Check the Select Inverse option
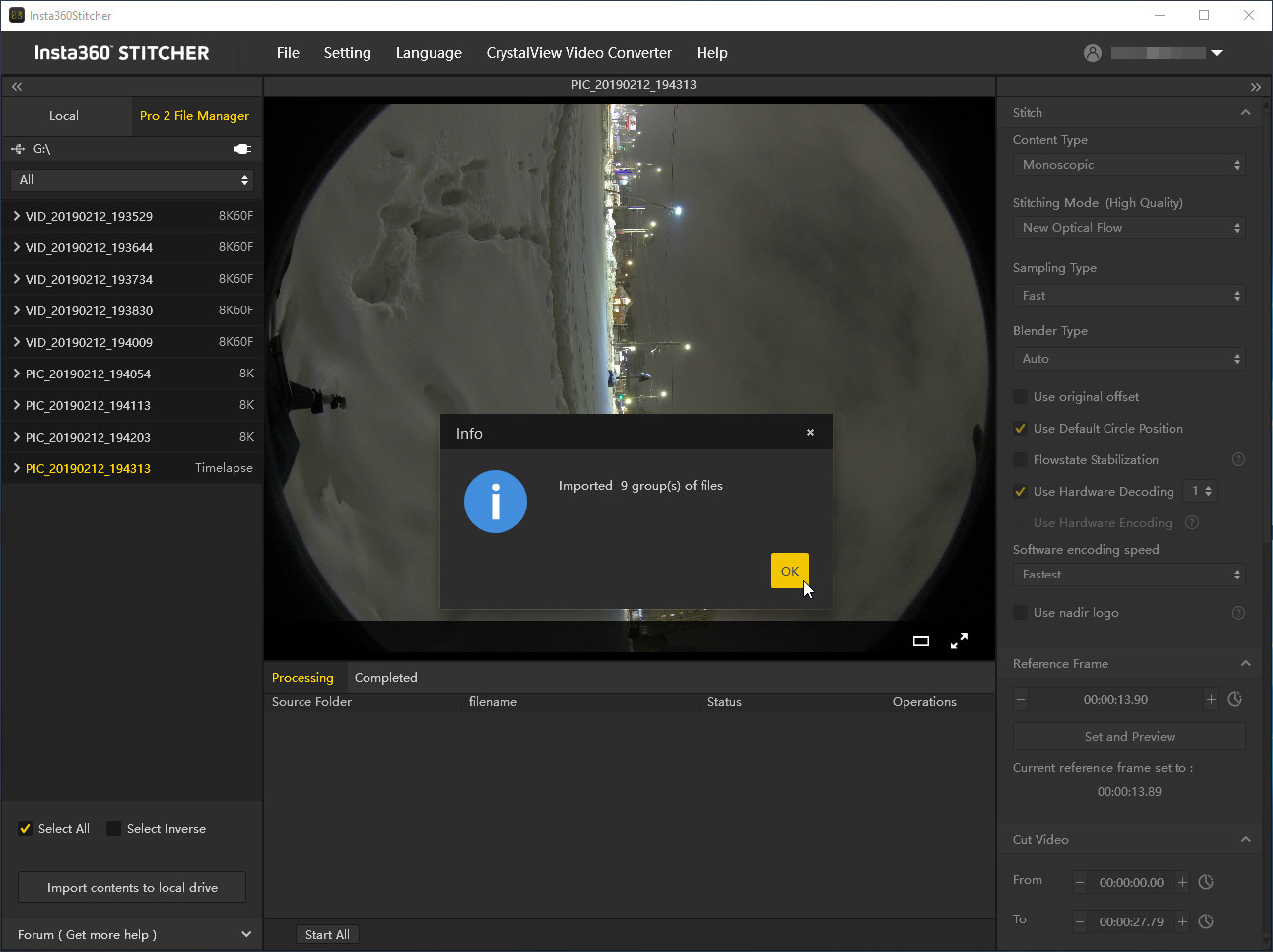Viewport: 1273px width, 952px height. (x=114, y=829)
